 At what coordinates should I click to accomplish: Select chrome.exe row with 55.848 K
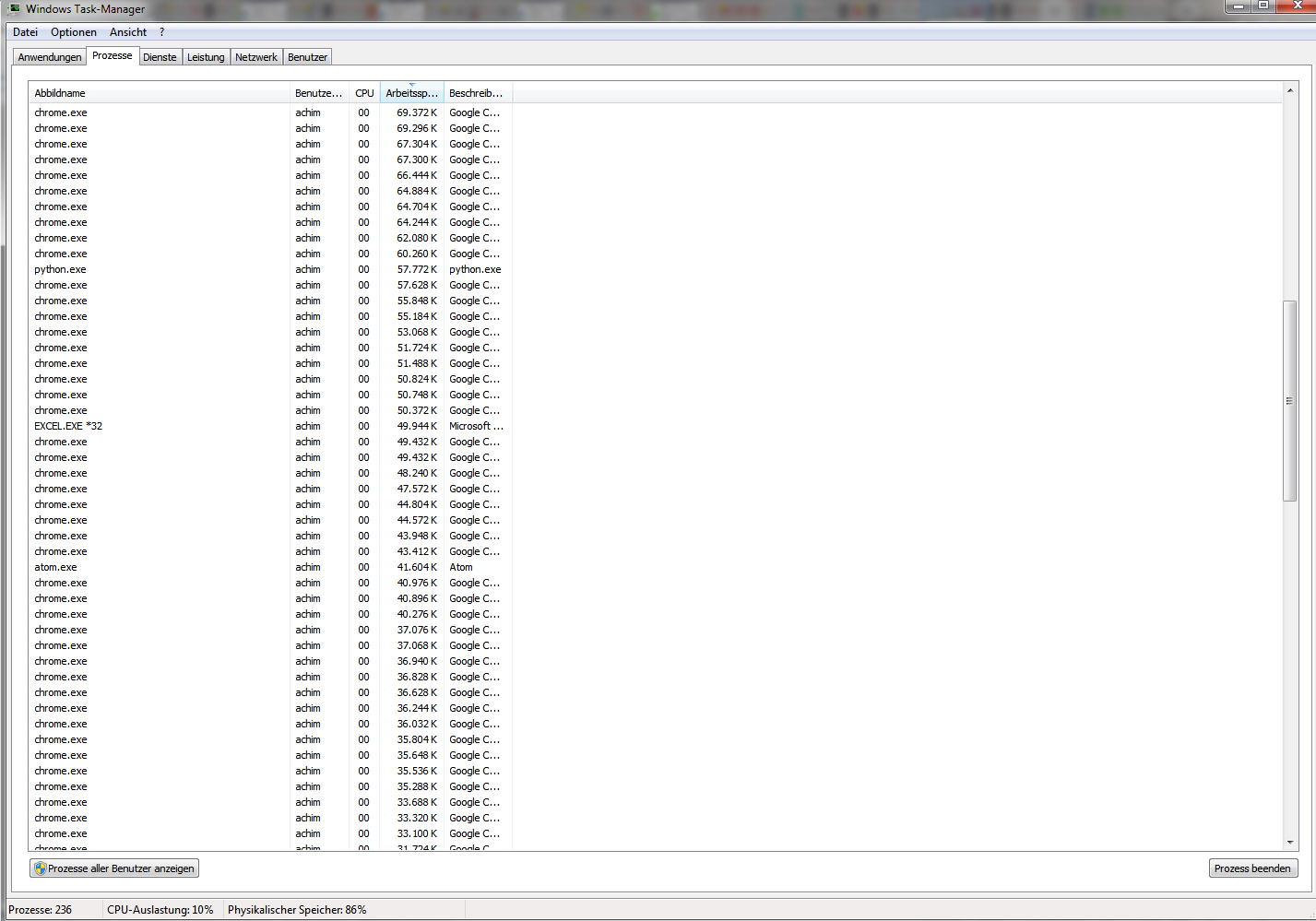point(270,301)
